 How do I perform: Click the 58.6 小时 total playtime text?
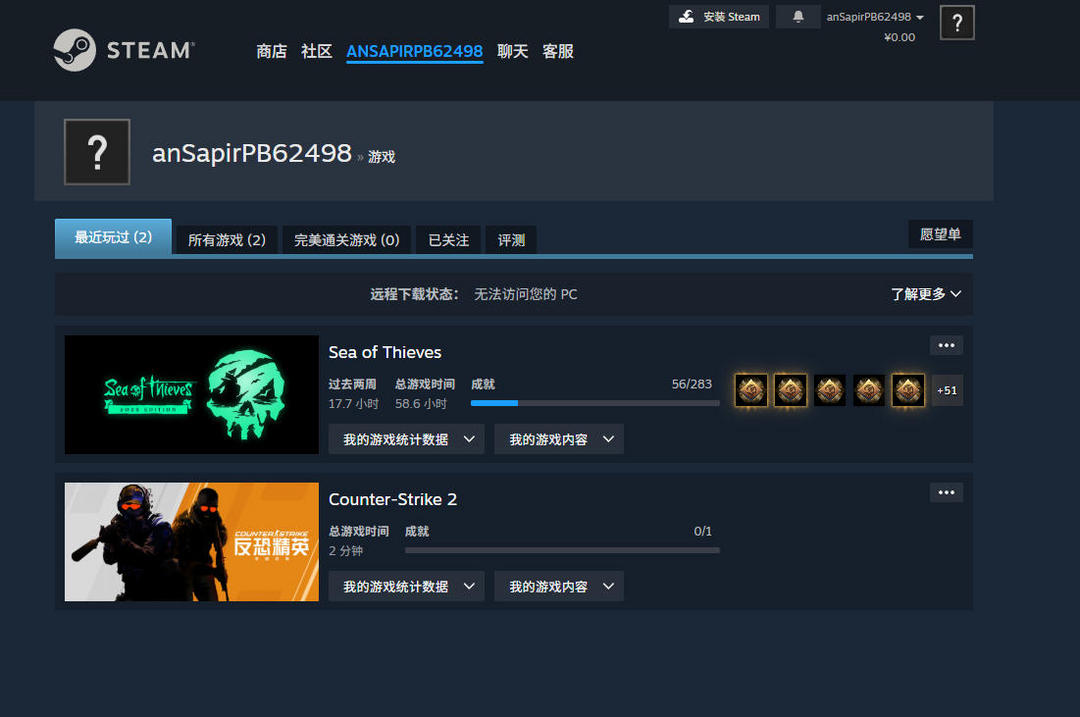(421, 404)
